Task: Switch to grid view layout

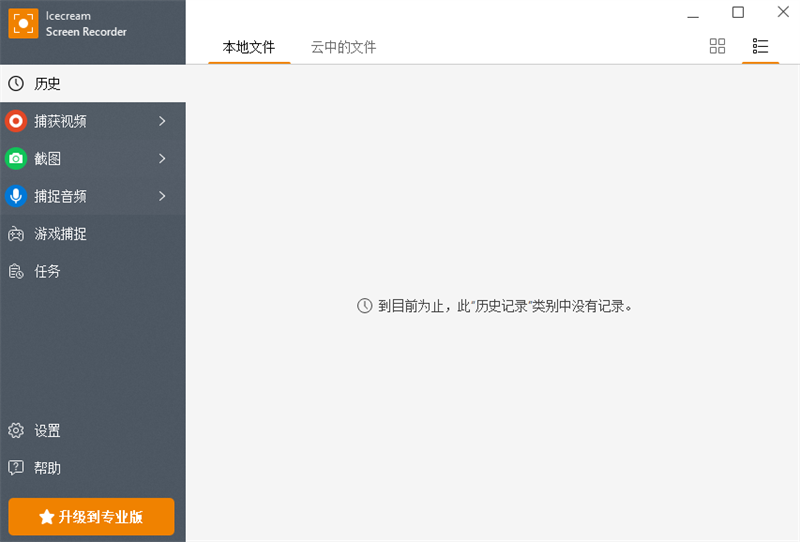Action: point(717,46)
